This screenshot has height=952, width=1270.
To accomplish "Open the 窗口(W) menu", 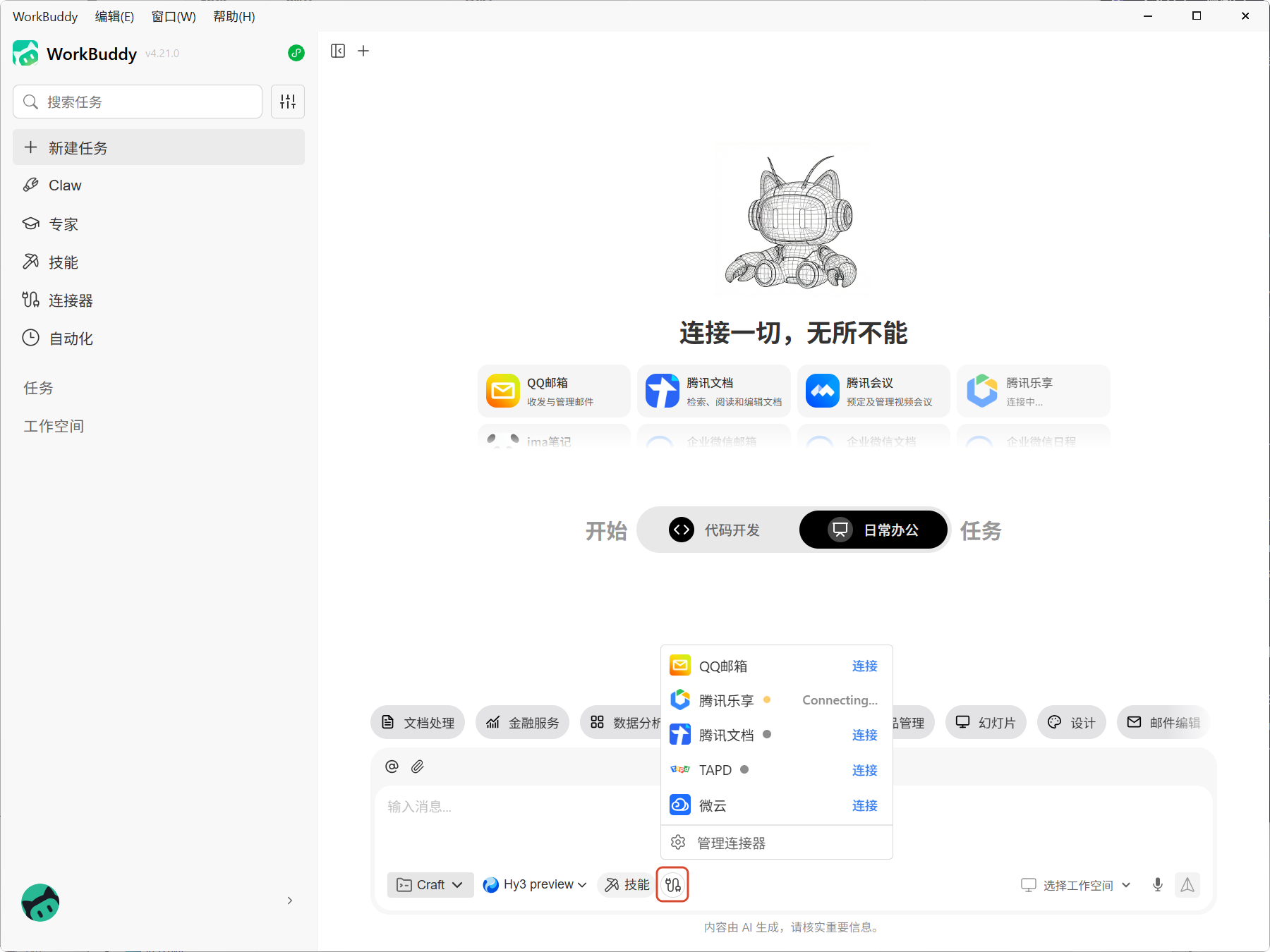I will point(174,16).
